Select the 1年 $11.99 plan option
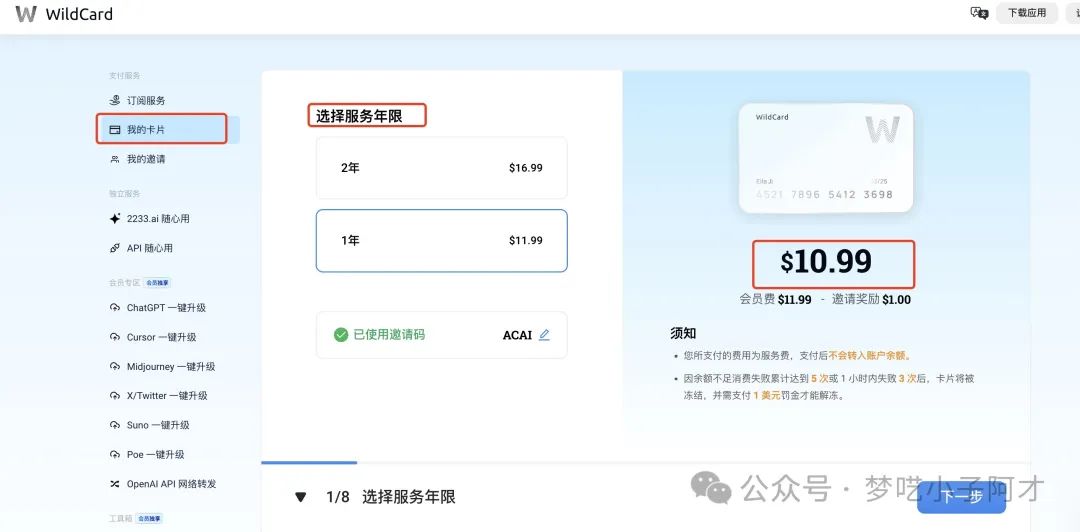This screenshot has width=1080, height=532. point(441,241)
